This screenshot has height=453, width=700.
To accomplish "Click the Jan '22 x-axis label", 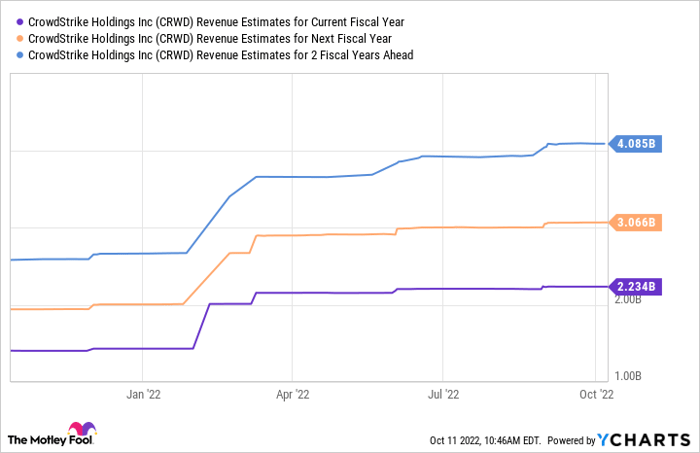I will pos(146,394).
